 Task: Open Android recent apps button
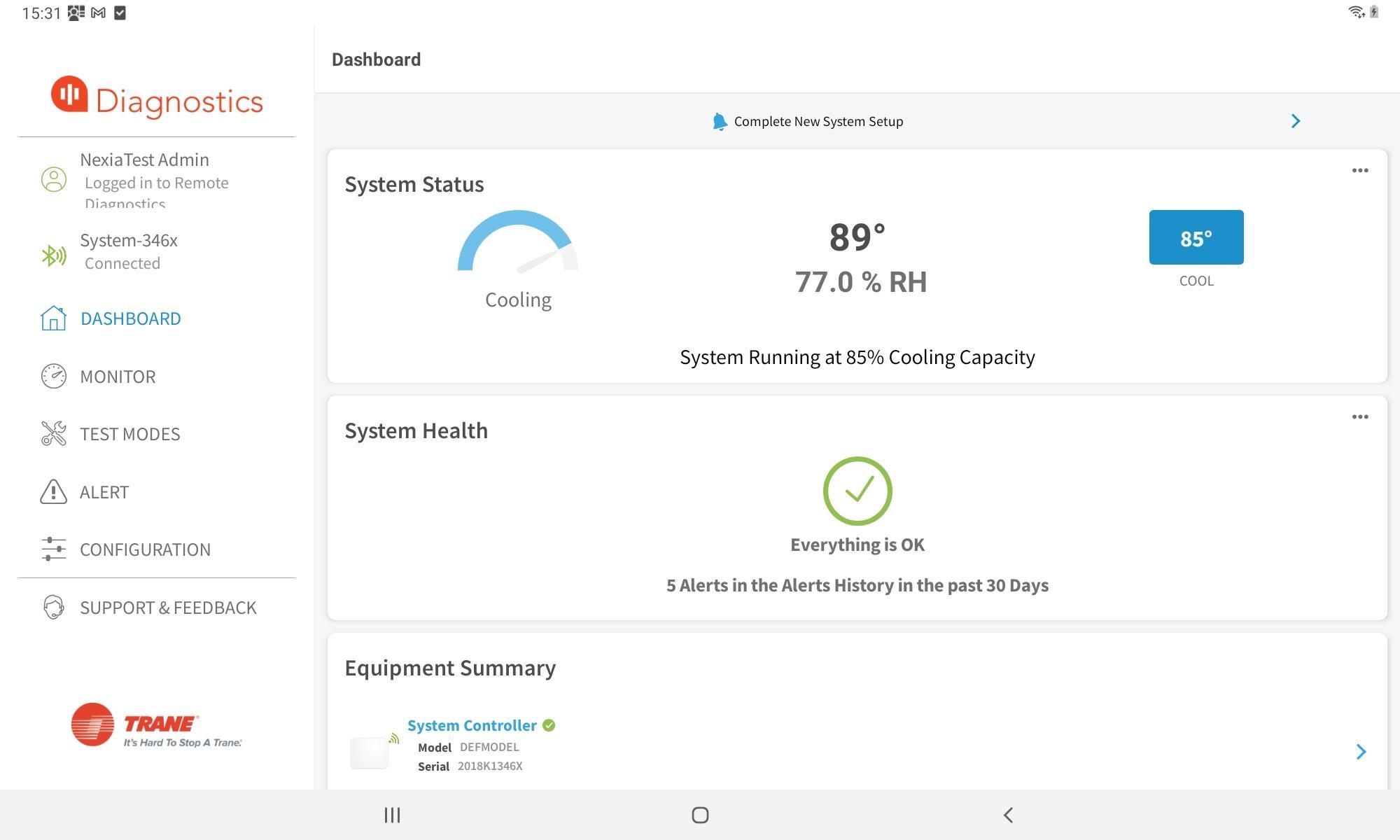pyautogui.click(x=392, y=815)
